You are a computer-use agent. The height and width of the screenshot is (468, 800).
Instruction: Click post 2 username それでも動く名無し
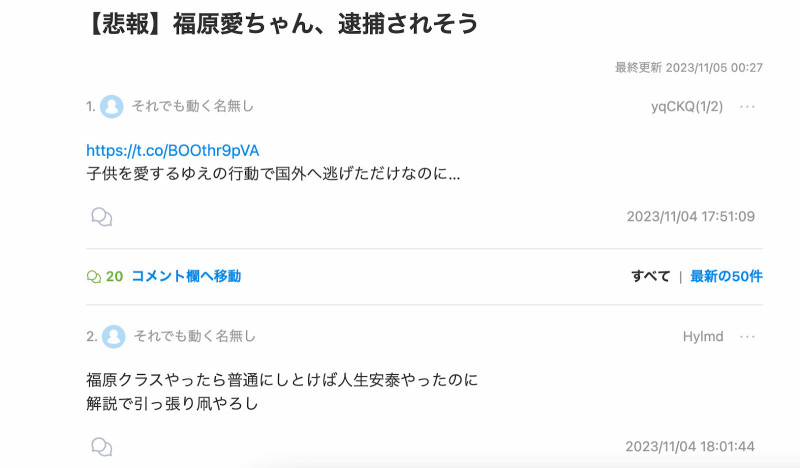point(195,336)
